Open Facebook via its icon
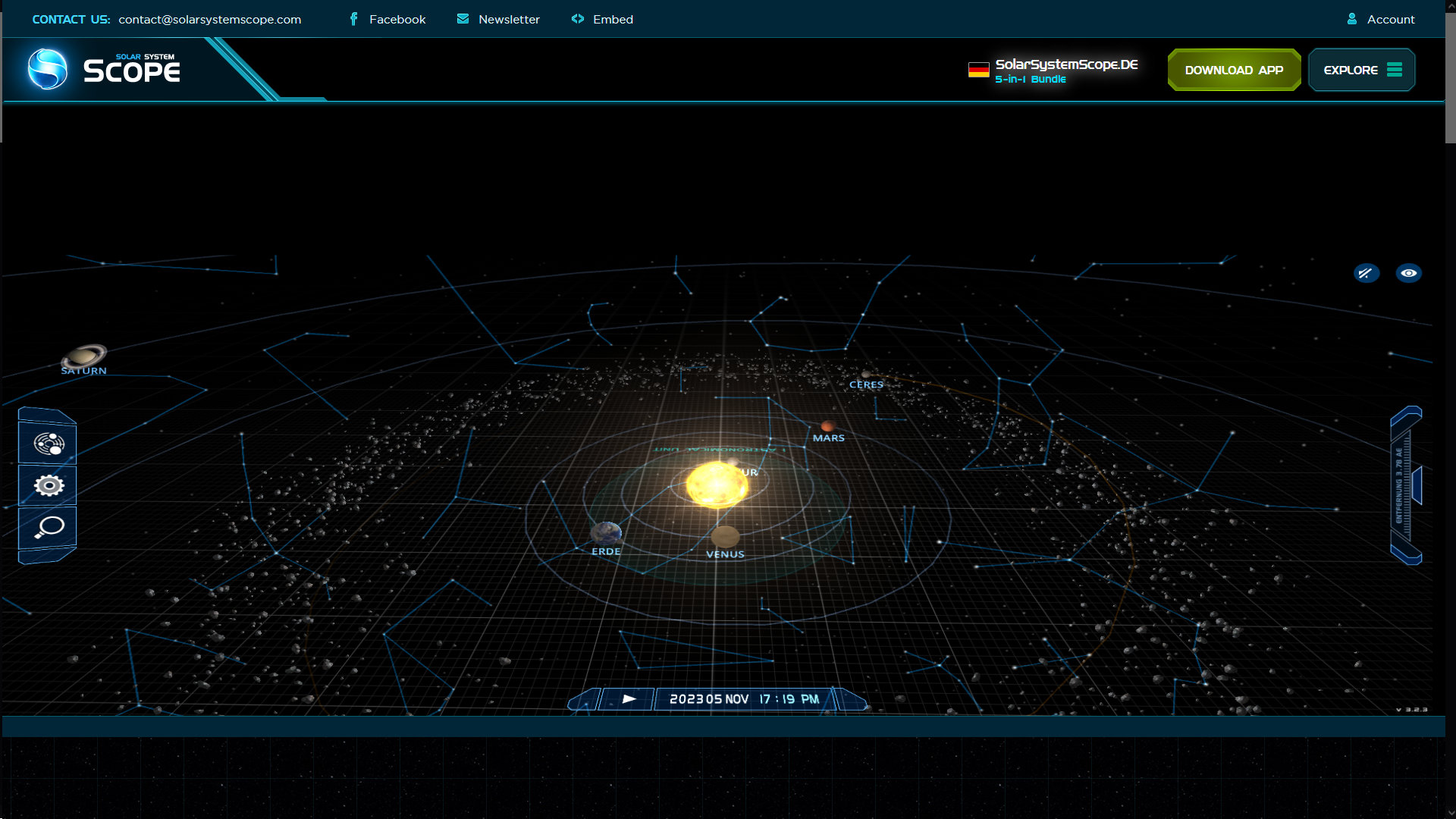 coord(353,19)
